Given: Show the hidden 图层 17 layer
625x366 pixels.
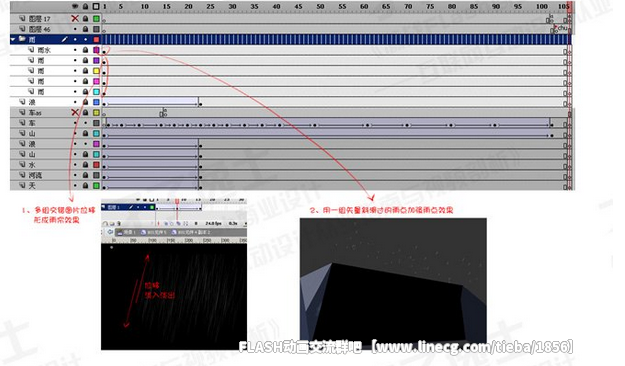Looking at the screenshot, I should pos(75,18).
